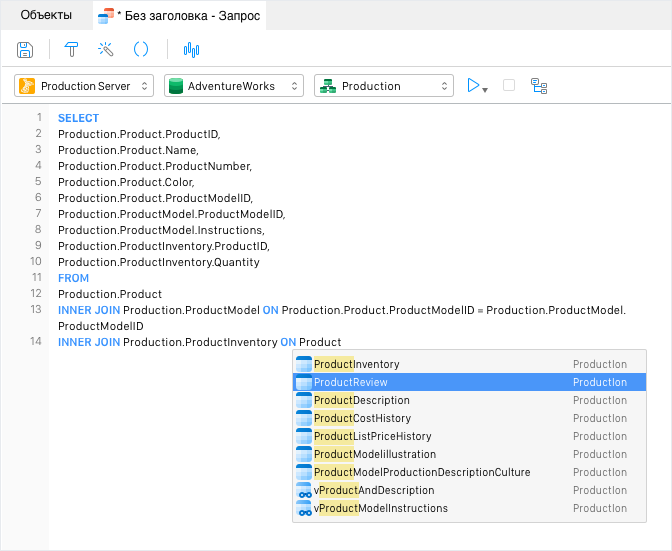Open the Query Builder hammer tool
672x551 pixels.
[x=72, y=50]
